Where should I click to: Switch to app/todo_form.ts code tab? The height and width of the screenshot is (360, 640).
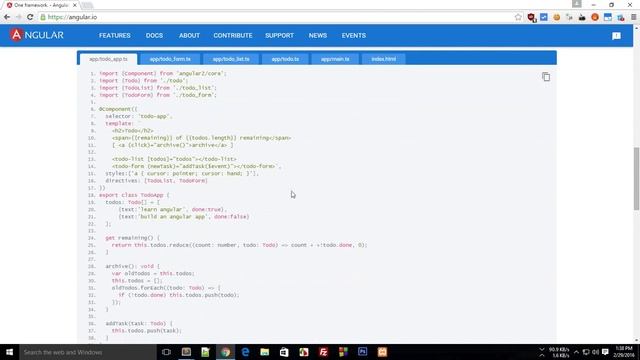click(x=170, y=59)
